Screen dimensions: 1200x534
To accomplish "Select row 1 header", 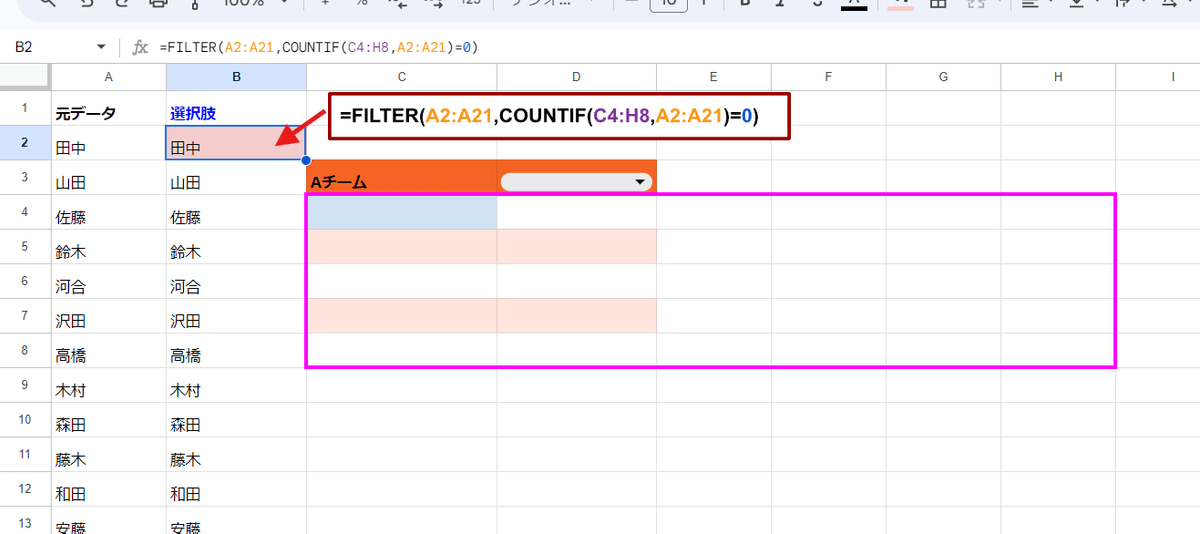I will [26, 107].
